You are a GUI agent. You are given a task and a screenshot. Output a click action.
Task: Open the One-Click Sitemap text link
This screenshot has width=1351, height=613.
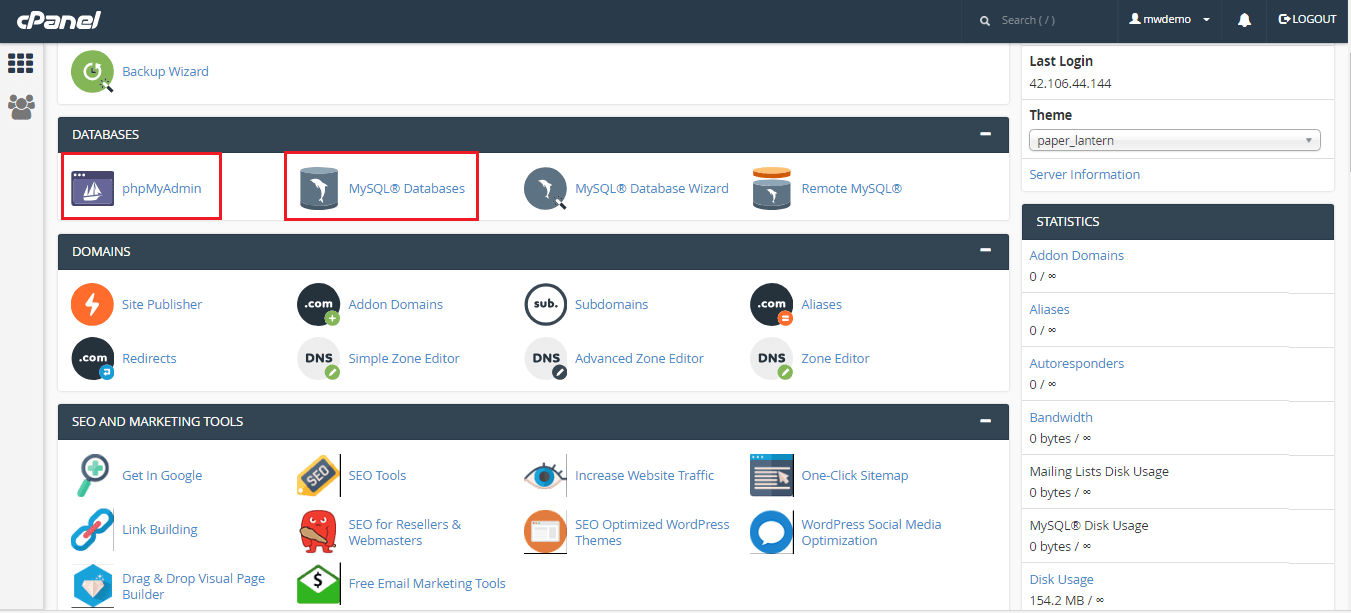tap(855, 475)
